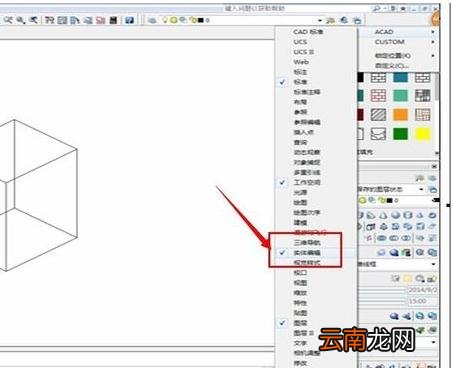Open the visual style dropdown in dashboard
Image resolution: width=452 pixels, height=368 pixels.
coord(433,264)
